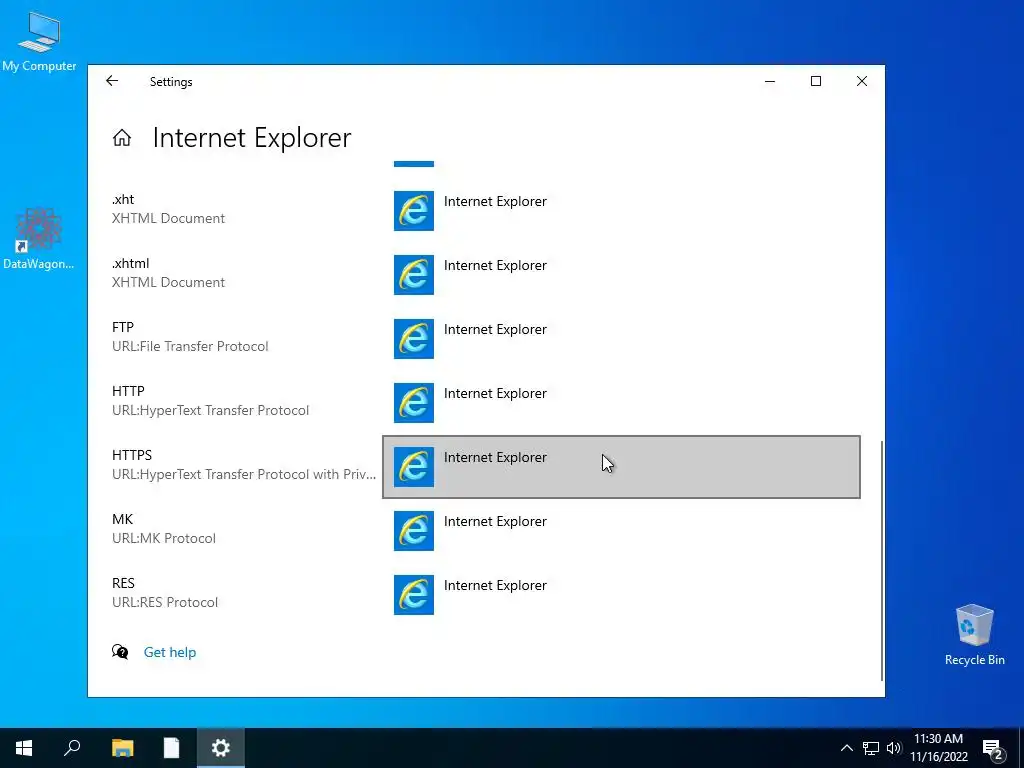Click the Get help chat icon

click(x=120, y=652)
